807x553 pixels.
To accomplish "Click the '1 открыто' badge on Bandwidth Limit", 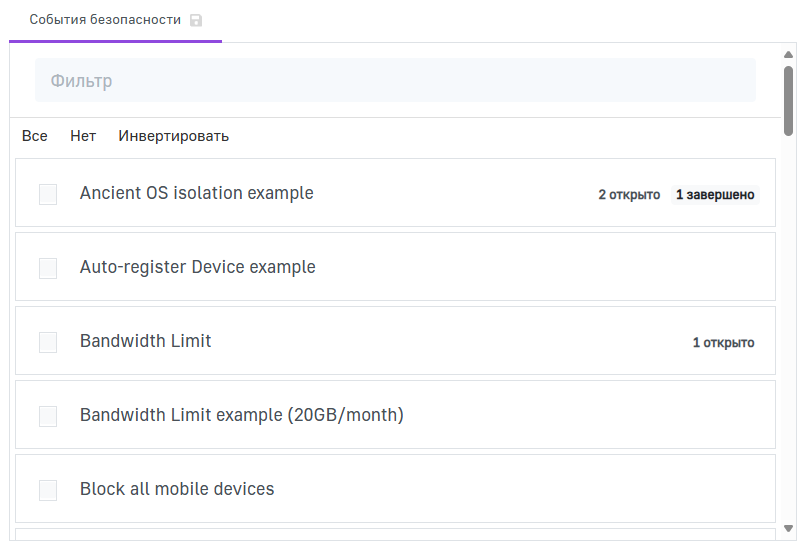I will [x=723, y=343].
